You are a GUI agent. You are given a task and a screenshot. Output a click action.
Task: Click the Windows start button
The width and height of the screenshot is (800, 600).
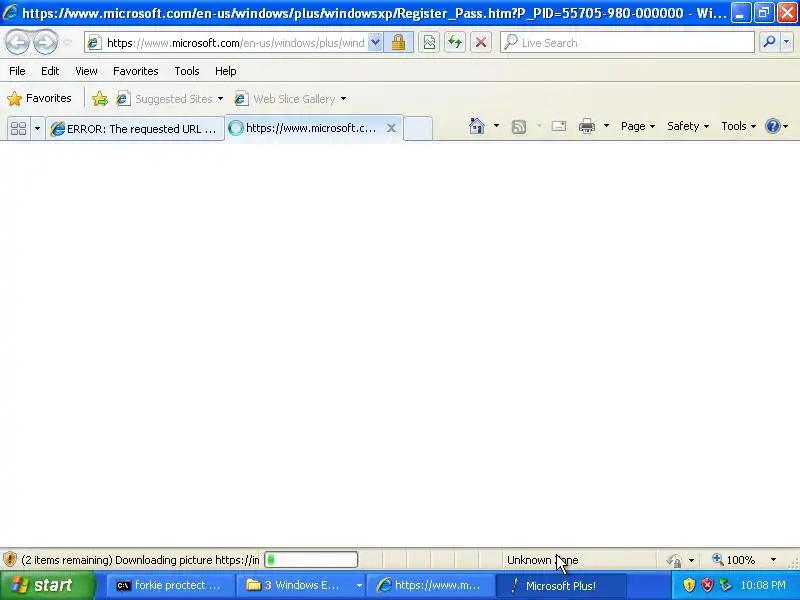47,585
